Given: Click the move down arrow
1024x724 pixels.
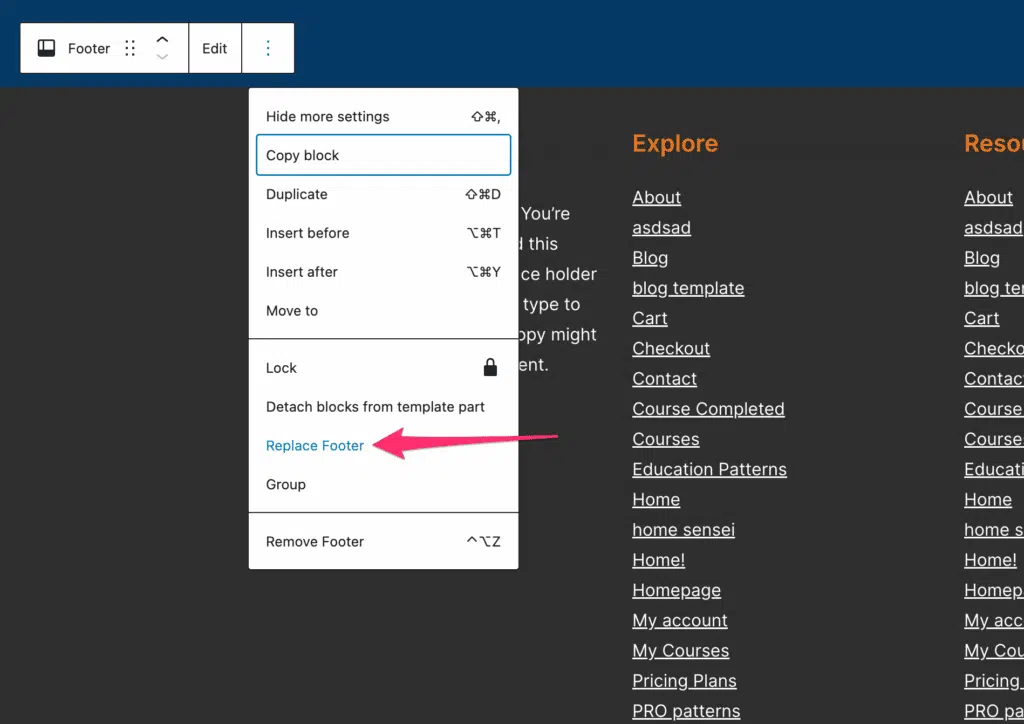Looking at the screenshot, I should (162, 57).
